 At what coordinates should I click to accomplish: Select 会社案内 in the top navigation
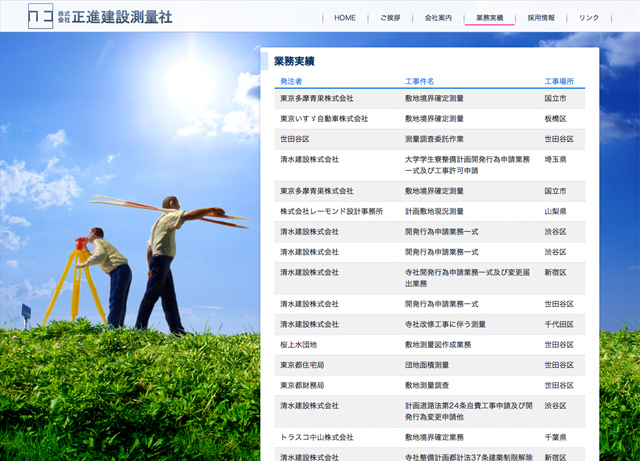coord(438,18)
